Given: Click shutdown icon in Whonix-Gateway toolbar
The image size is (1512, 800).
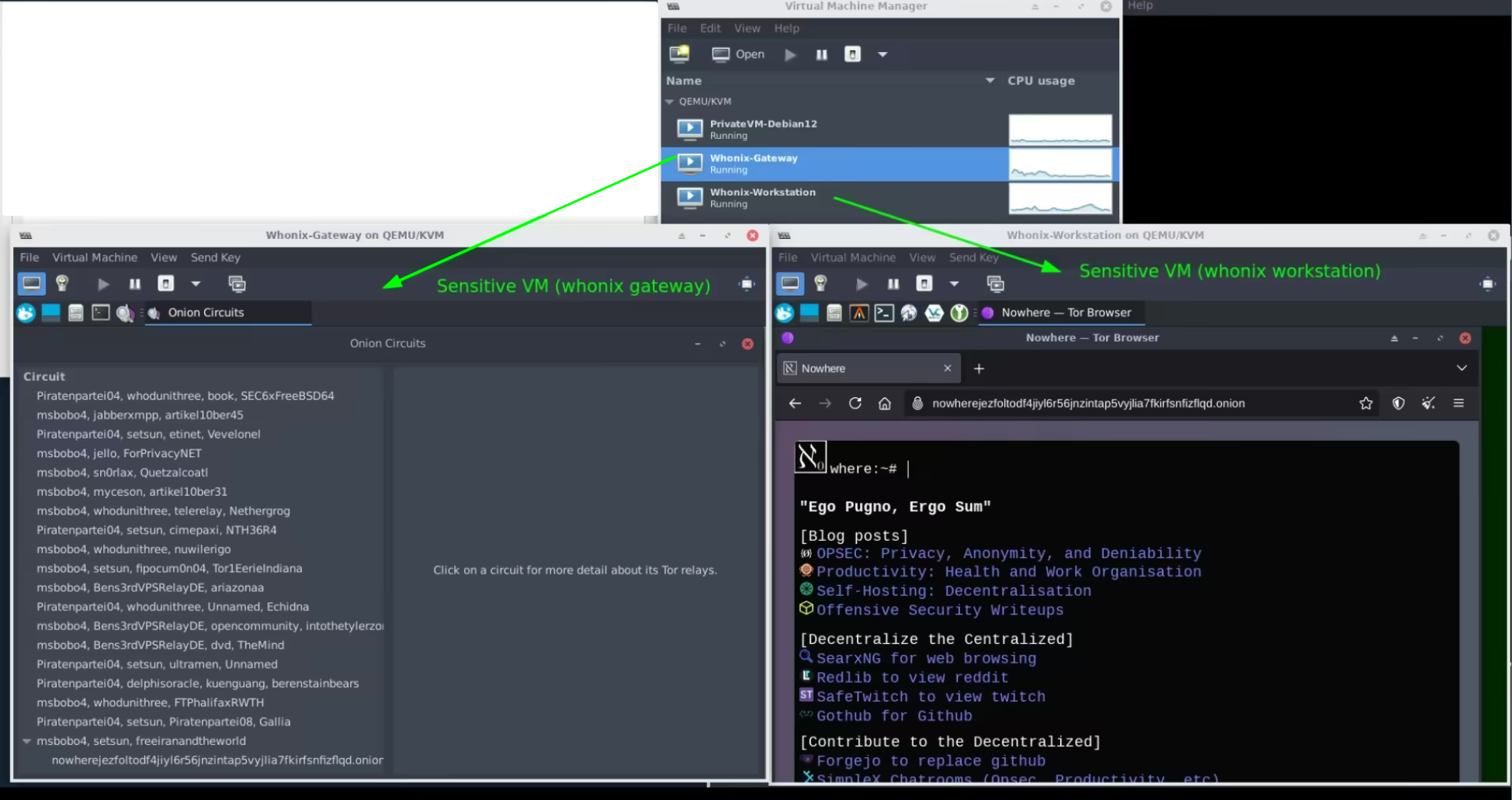Looking at the screenshot, I should [x=166, y=284].
